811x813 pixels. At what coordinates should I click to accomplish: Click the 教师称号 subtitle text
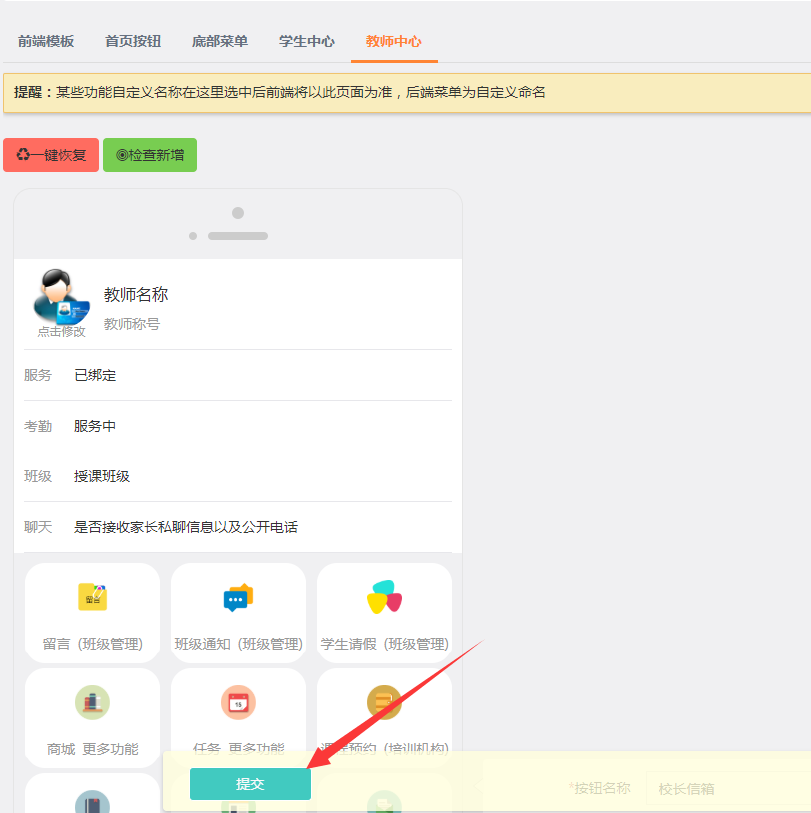132,324
